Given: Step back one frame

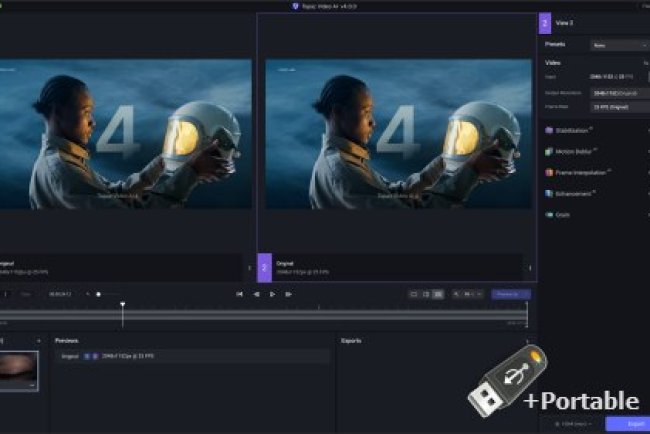Looking at the screenshot, I should pyautogui.click(x=256, y=294).
